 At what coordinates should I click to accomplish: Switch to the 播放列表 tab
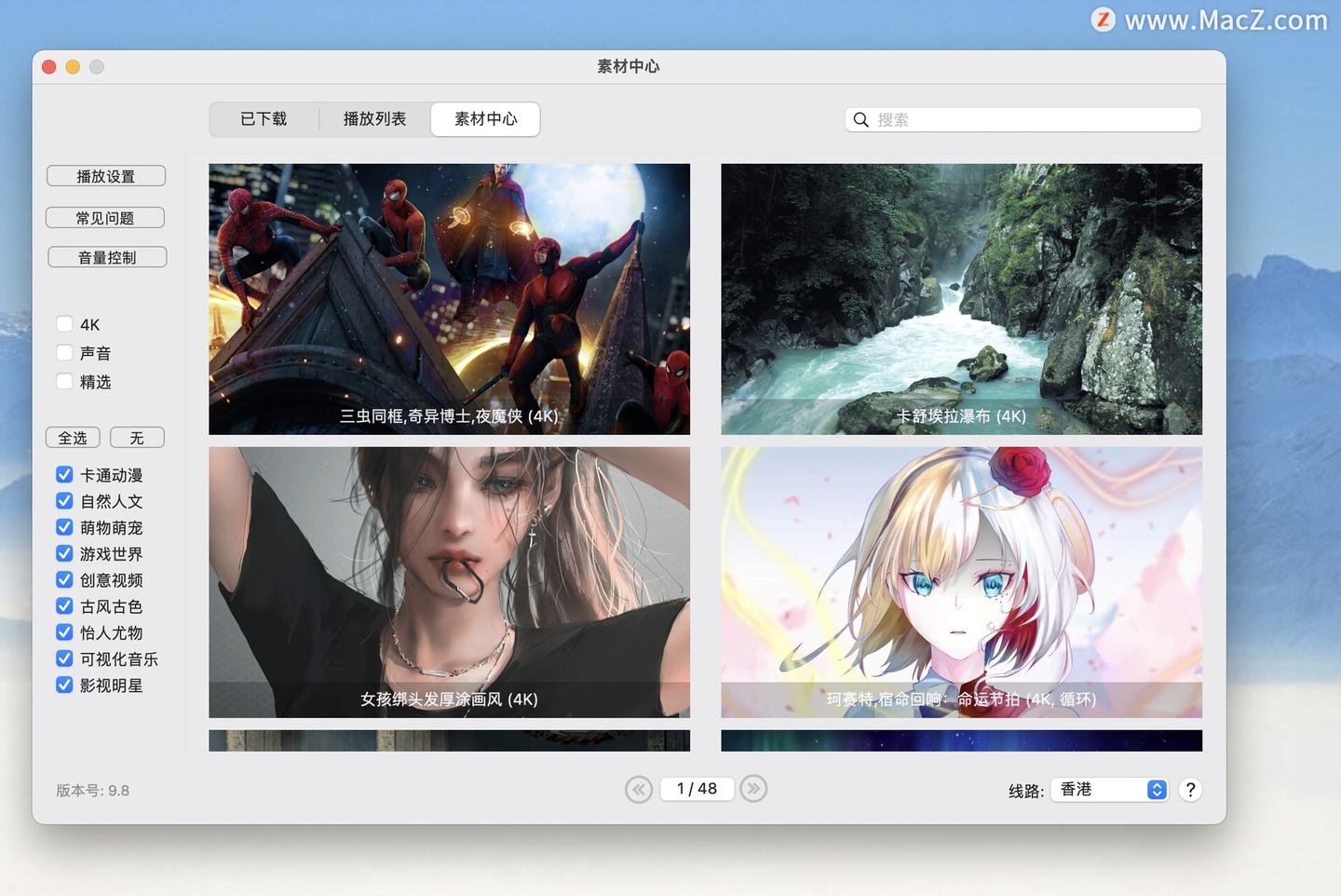click(x=374, y=119)
